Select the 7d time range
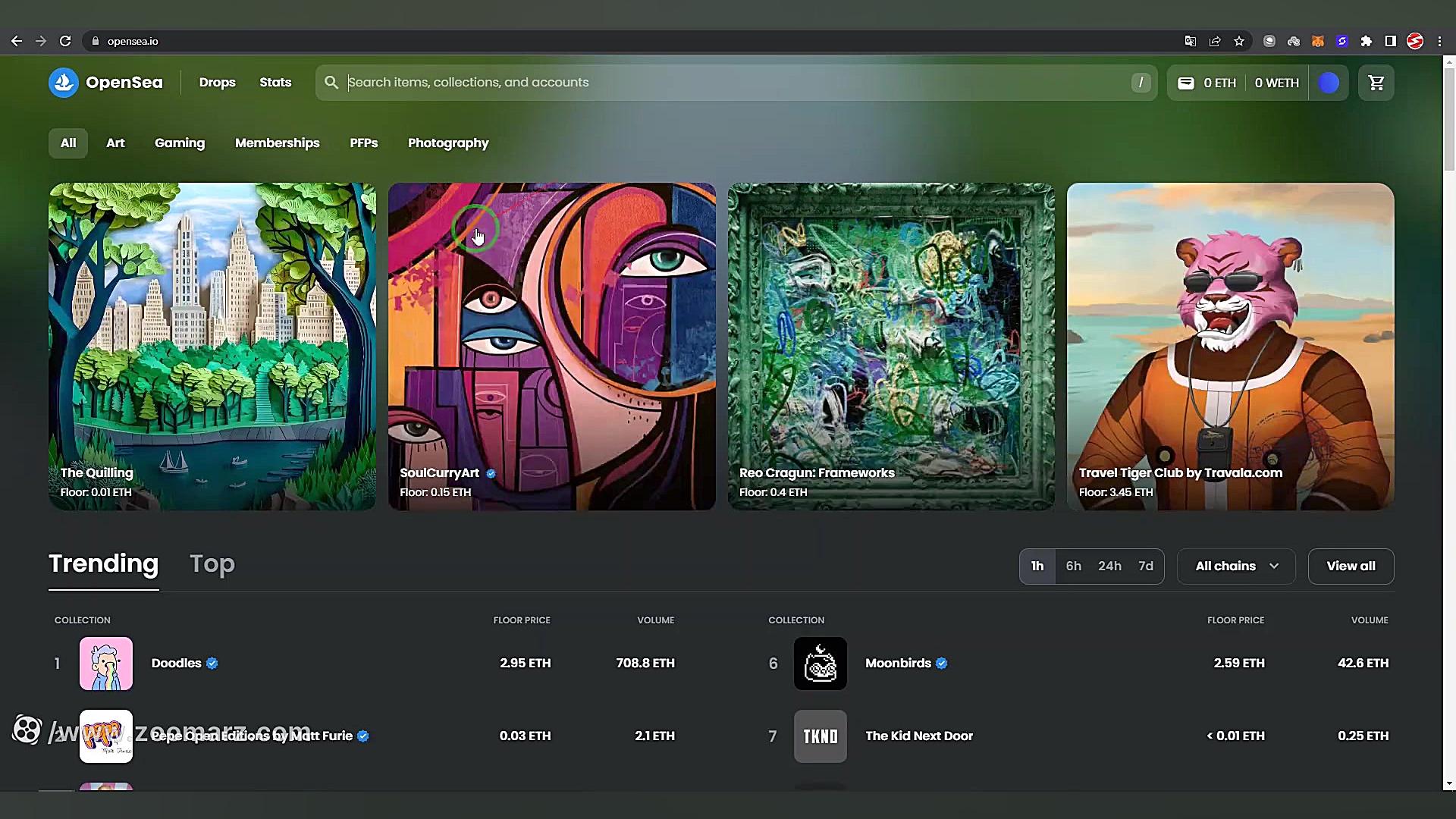 [x=1146, y=566]
